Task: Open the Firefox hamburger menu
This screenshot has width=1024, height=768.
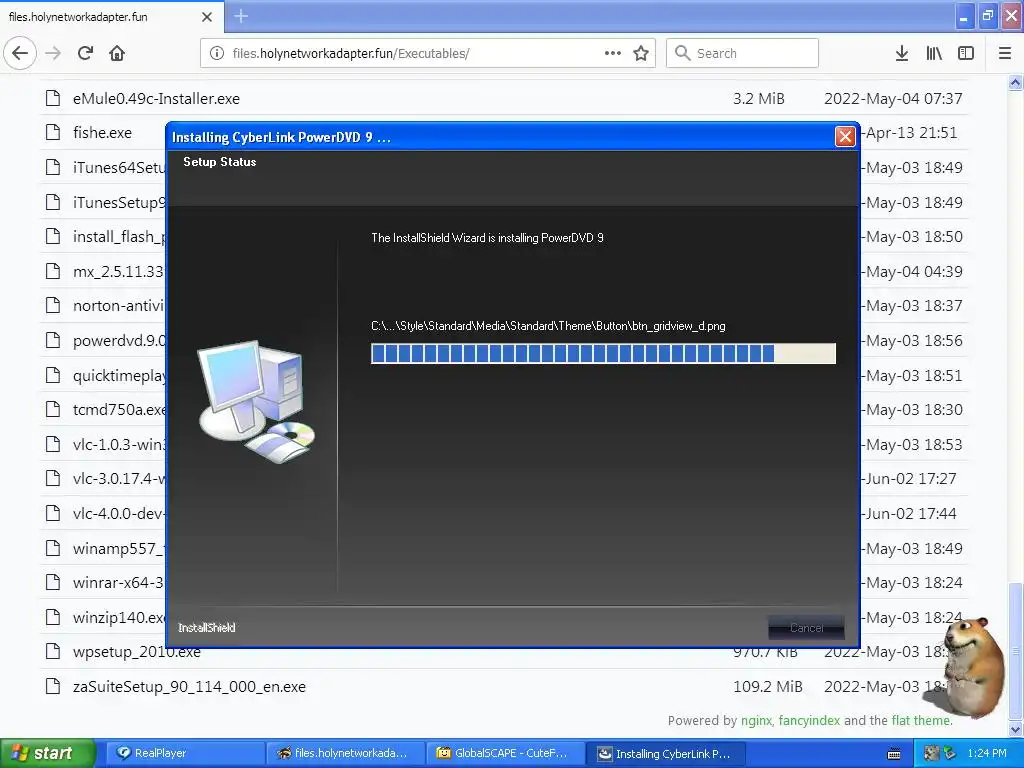Action: pyautogui.click(x=1004, y=53)
